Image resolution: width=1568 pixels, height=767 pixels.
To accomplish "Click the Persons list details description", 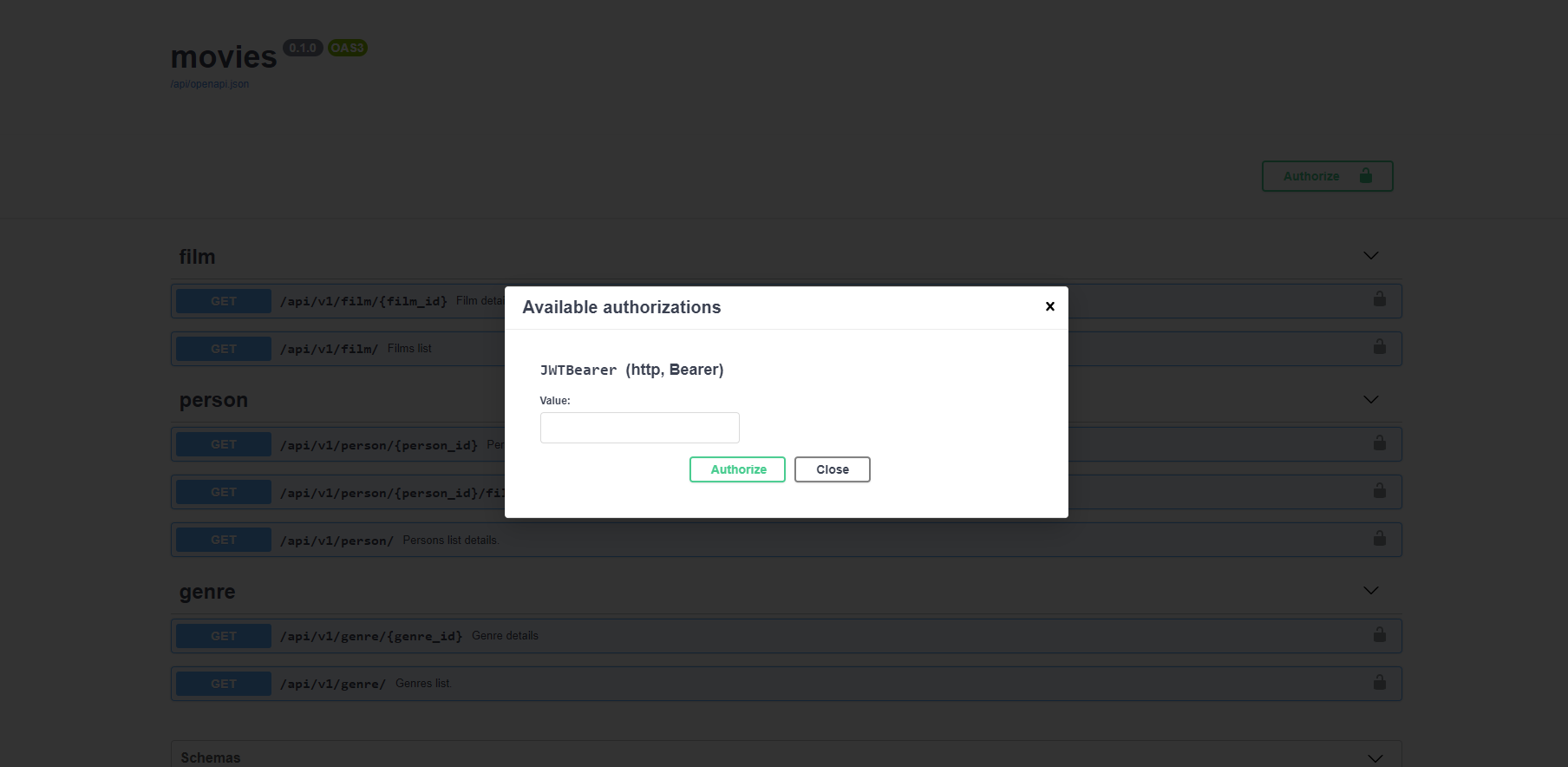I will (451, 540).
